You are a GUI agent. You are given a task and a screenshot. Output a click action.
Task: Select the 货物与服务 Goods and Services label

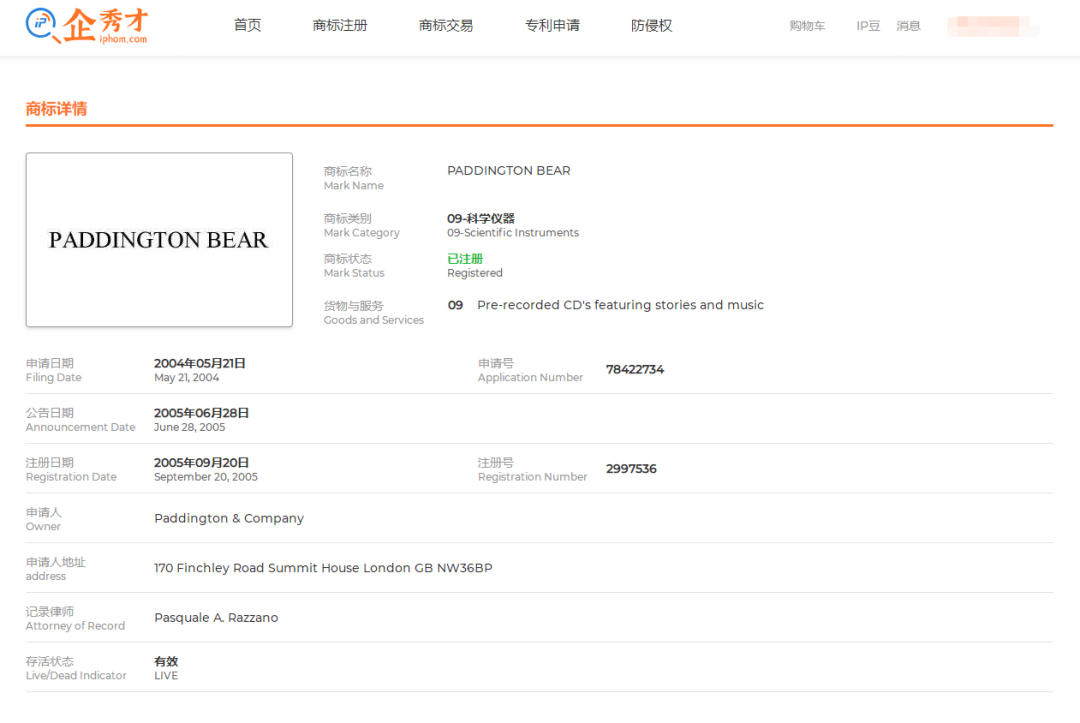click(x=373, y=313)
